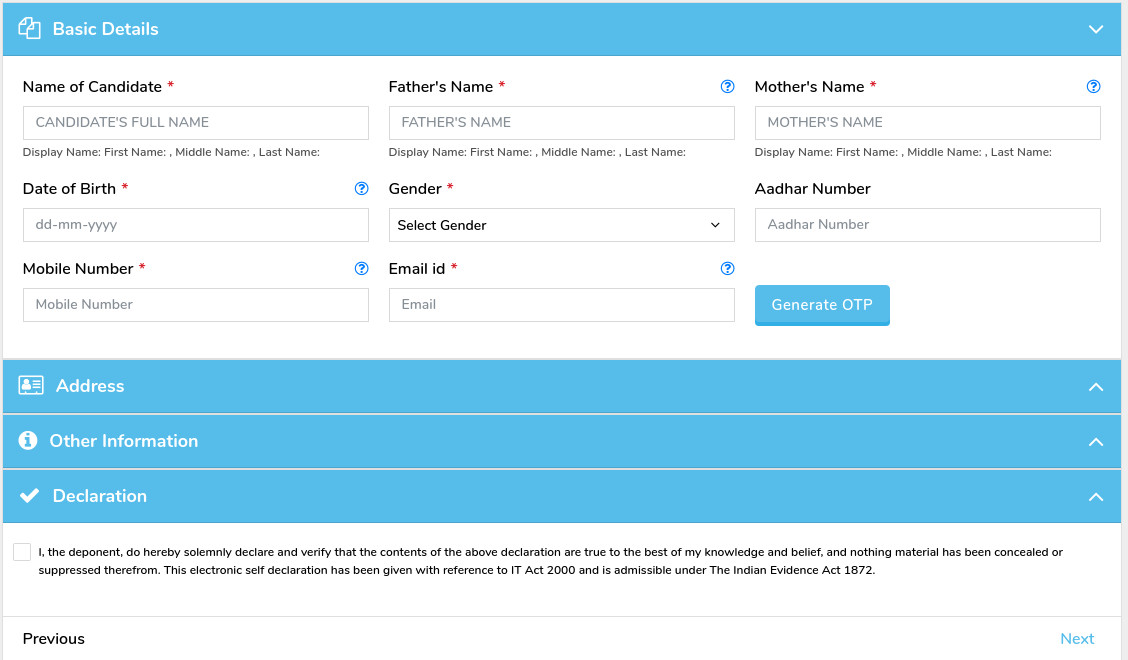Open the Select Gender dropdown
Screen dimensions: 1128x660
561,225
